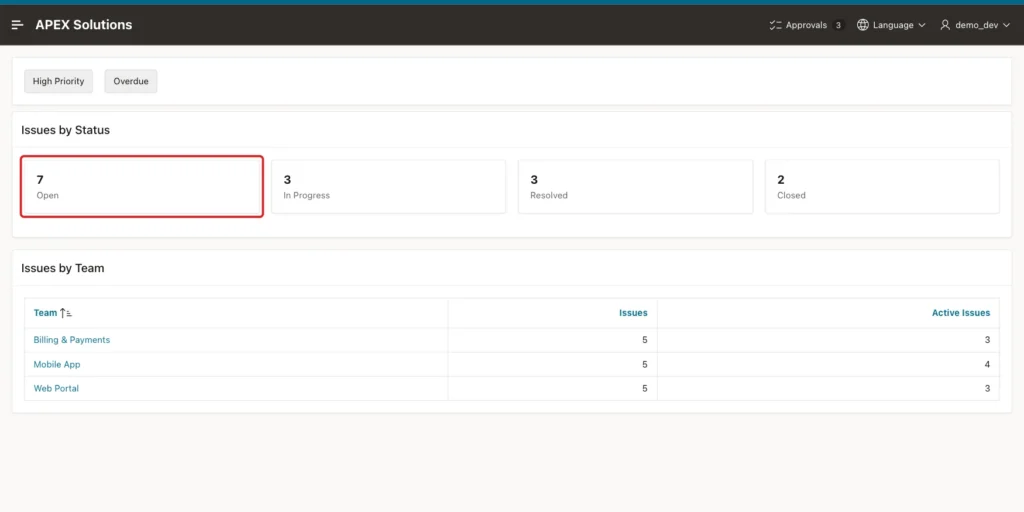Screen dimensions: 1024x512
Task: Click Billing & Payments active issues value 3
Action: click(987, 340)
